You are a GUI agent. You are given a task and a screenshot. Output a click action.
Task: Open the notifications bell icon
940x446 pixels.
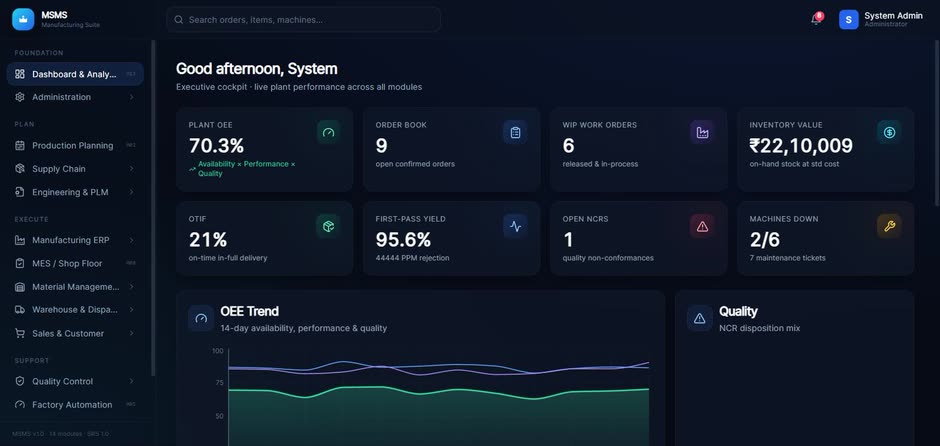coord(816,19)
